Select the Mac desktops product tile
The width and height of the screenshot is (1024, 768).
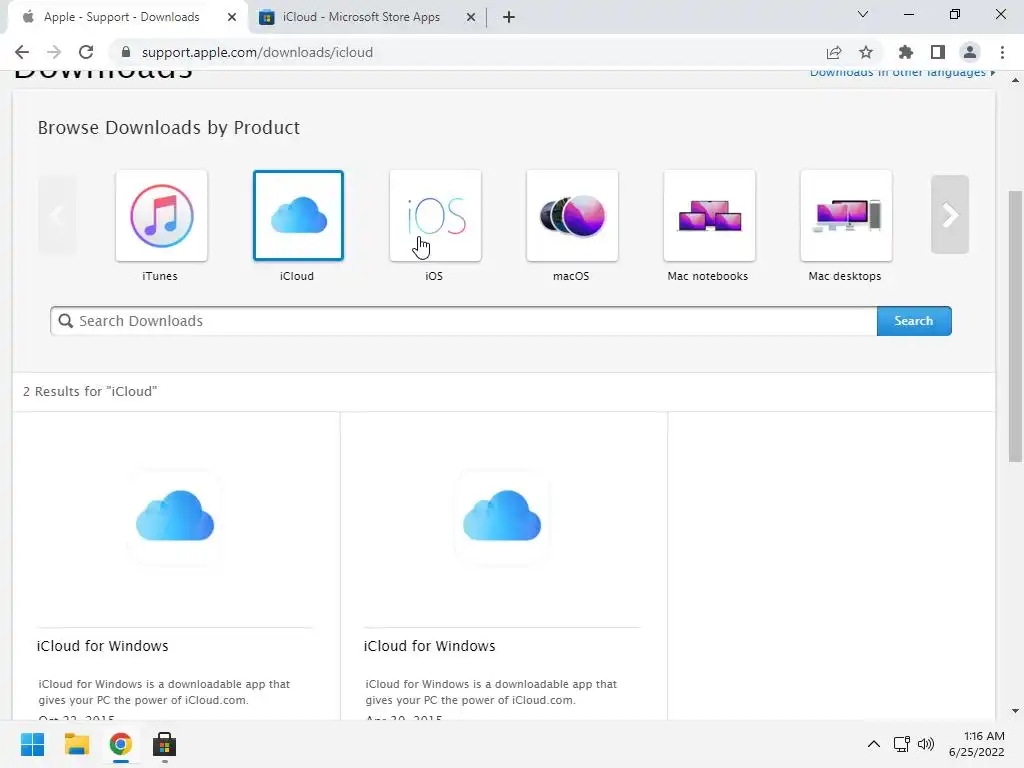pos(846,216)
